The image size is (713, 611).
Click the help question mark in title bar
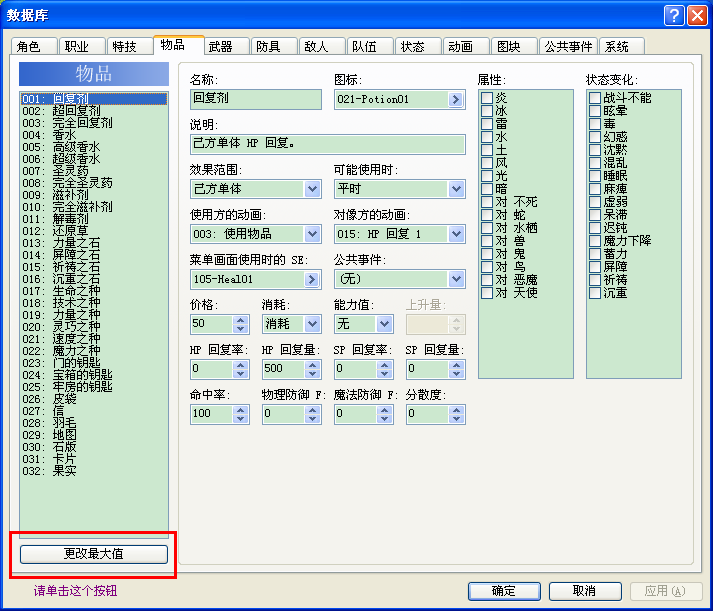click(x=674, y=15)
